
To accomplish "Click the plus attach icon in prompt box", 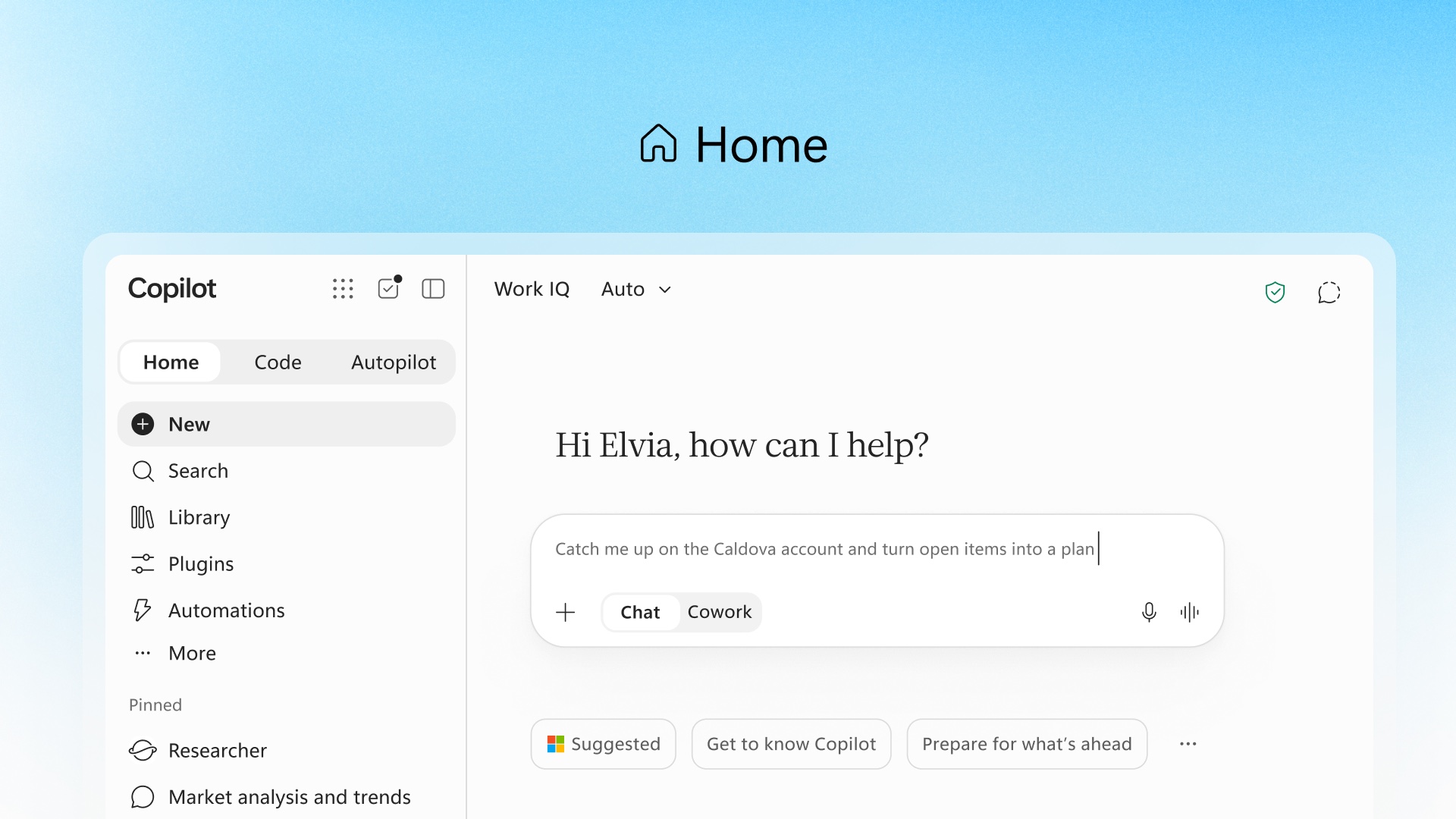I will pyautogui.click(x=566, y=612).
